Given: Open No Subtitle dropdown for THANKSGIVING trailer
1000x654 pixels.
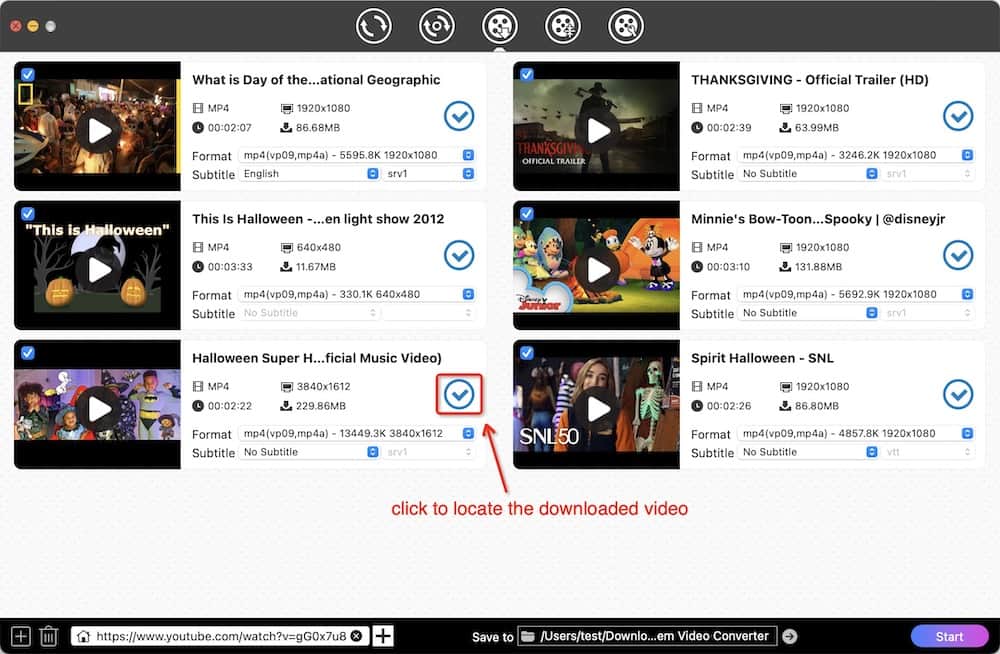Looking at the screenshot, I should (808, 174).
